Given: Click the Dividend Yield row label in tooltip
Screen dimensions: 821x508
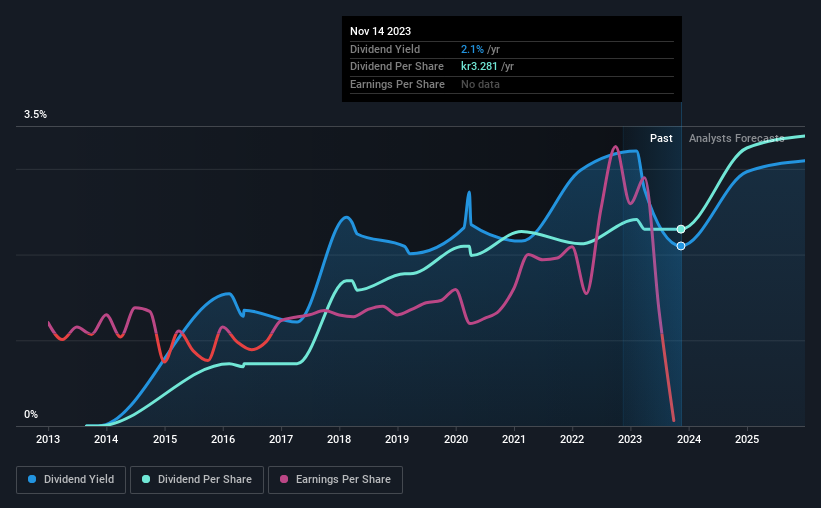Looking at the screenshot, I should (385, 49).
